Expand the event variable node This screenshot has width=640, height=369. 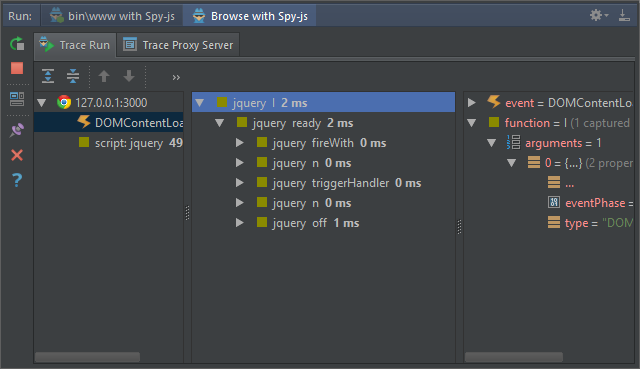(471, 102)
